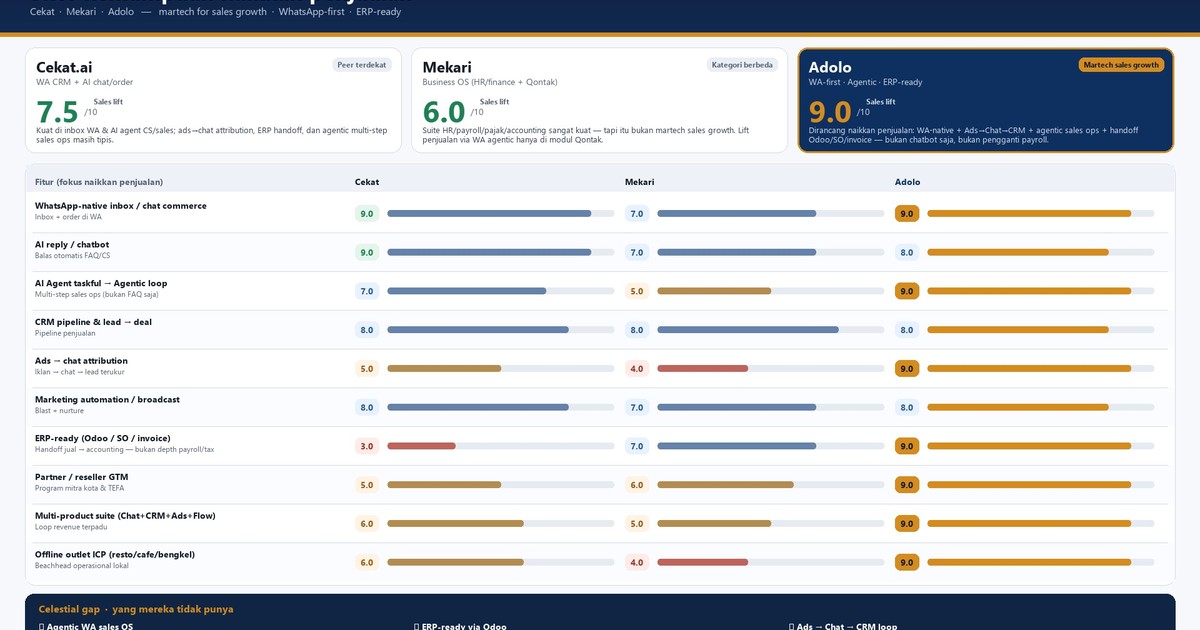Image resolution: width=1200 pixels, height=630 pixels.
Task: Select "Ads → chat attribution" row label
Action: pos(81,361)
